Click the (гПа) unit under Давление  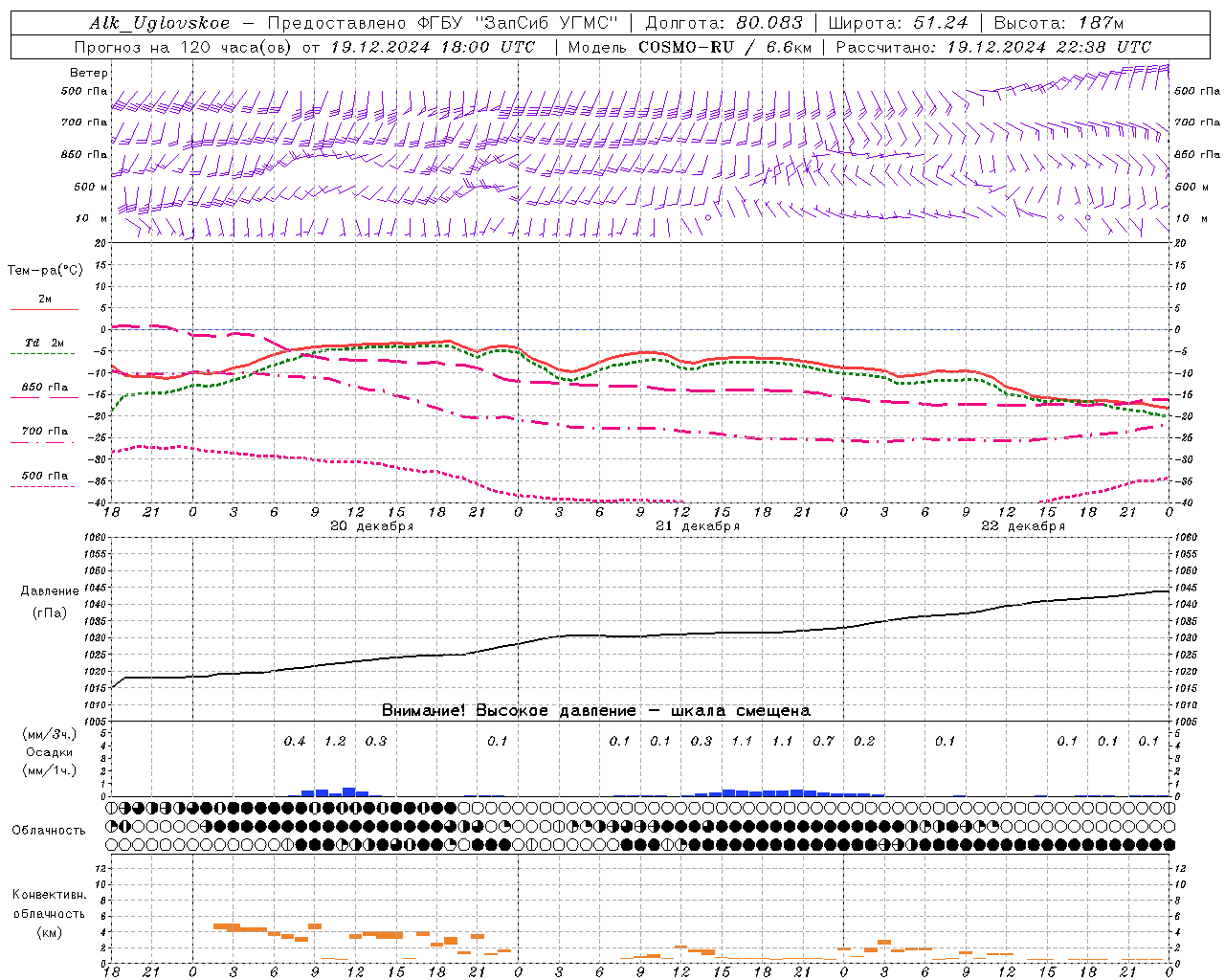(x=50, y=613)
